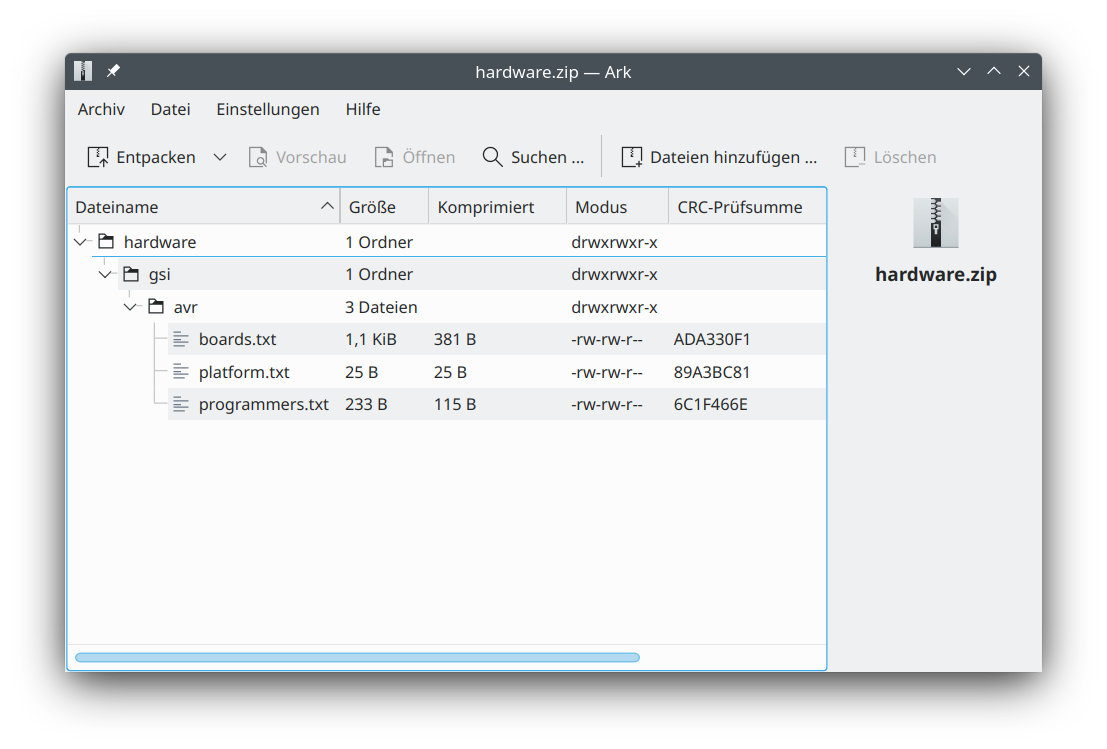Open the Archiv menu
The width and height of the screenshot is (1107, 749).
[x=100, y=109]
